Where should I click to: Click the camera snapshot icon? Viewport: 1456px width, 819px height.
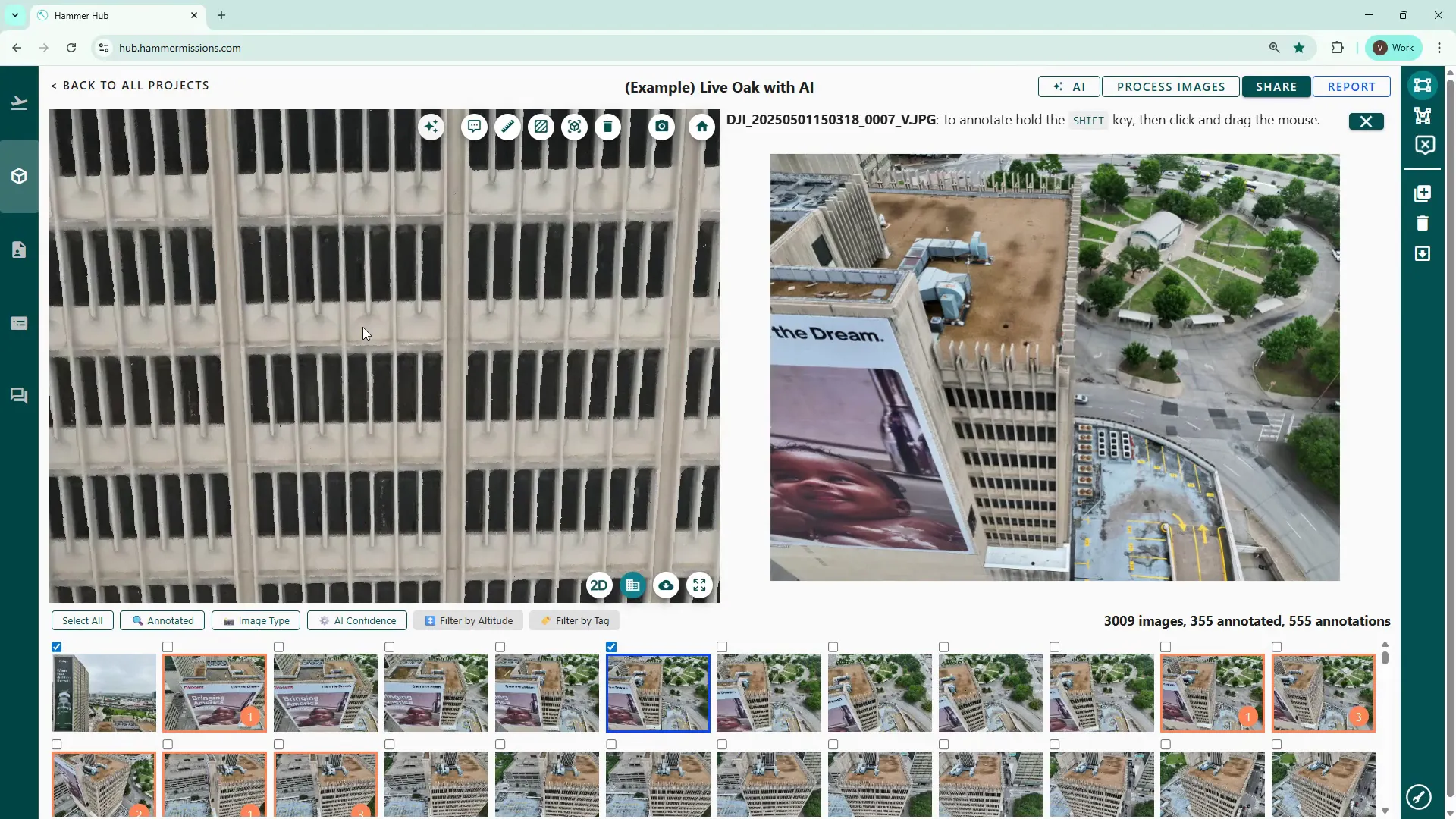[x=662, y=127]
